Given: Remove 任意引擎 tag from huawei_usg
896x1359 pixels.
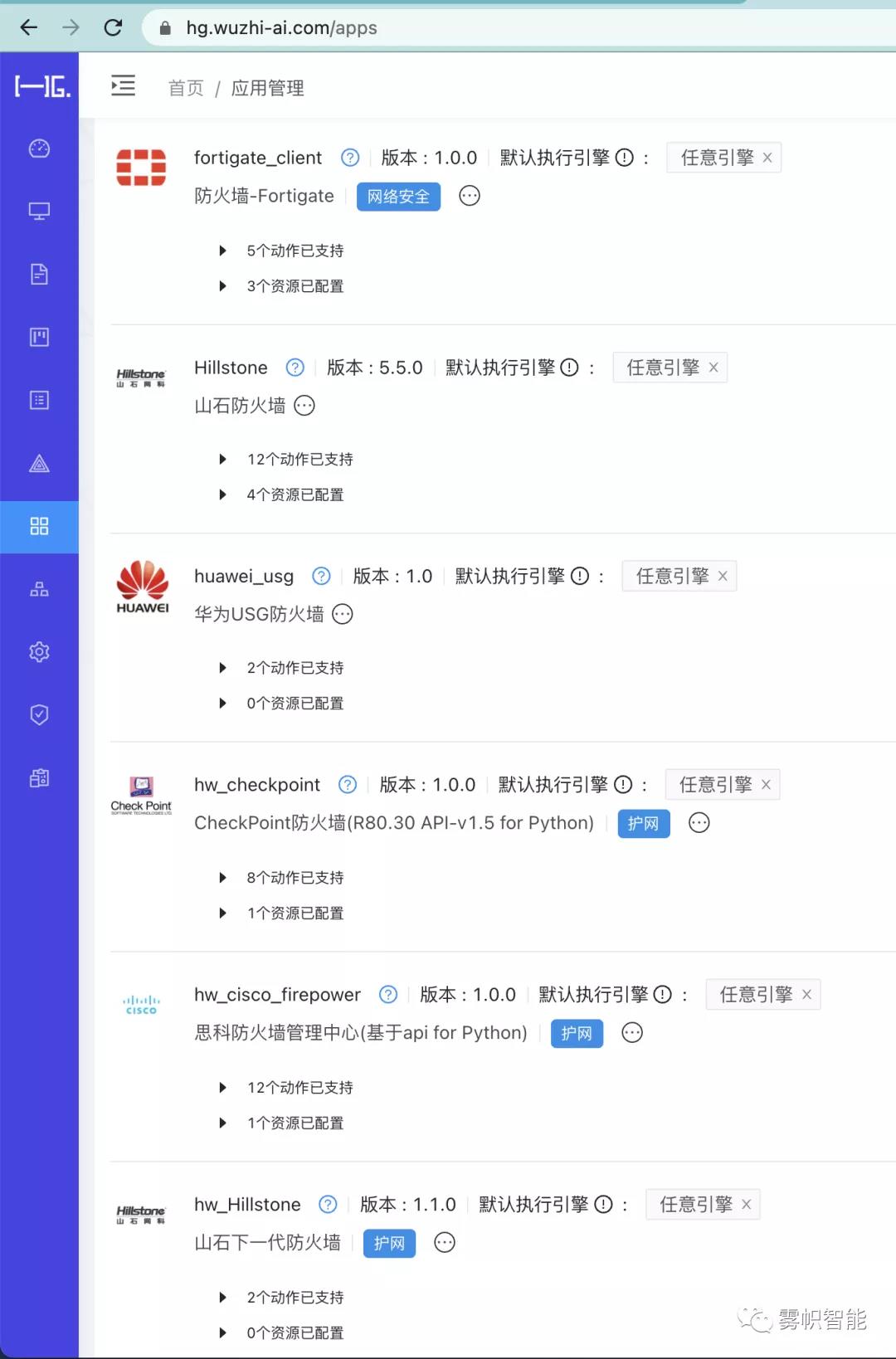Looking at the screenshot, I should point(723,576).
